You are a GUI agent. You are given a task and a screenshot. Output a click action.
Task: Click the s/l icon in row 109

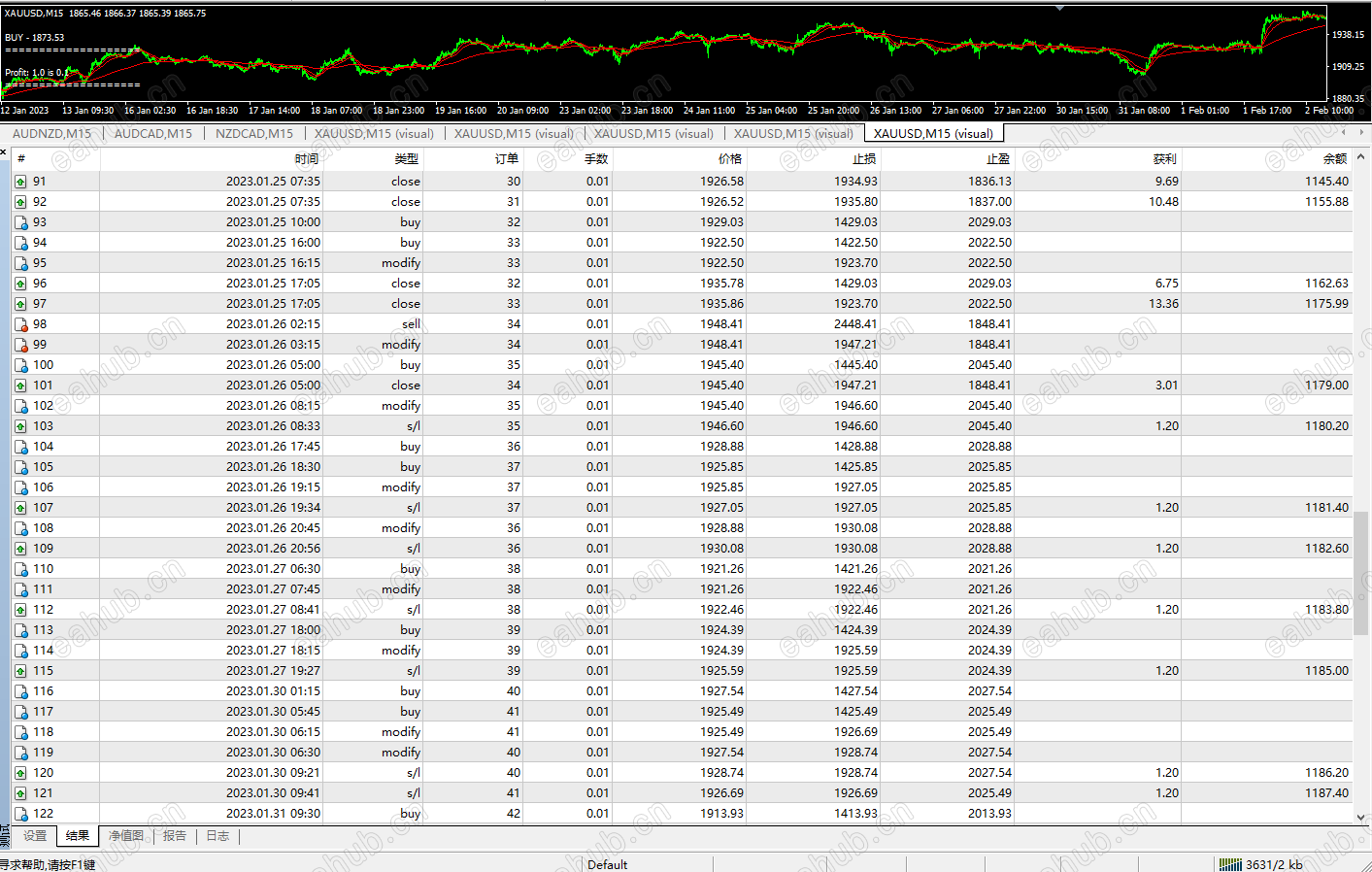(x=20, y=549)
